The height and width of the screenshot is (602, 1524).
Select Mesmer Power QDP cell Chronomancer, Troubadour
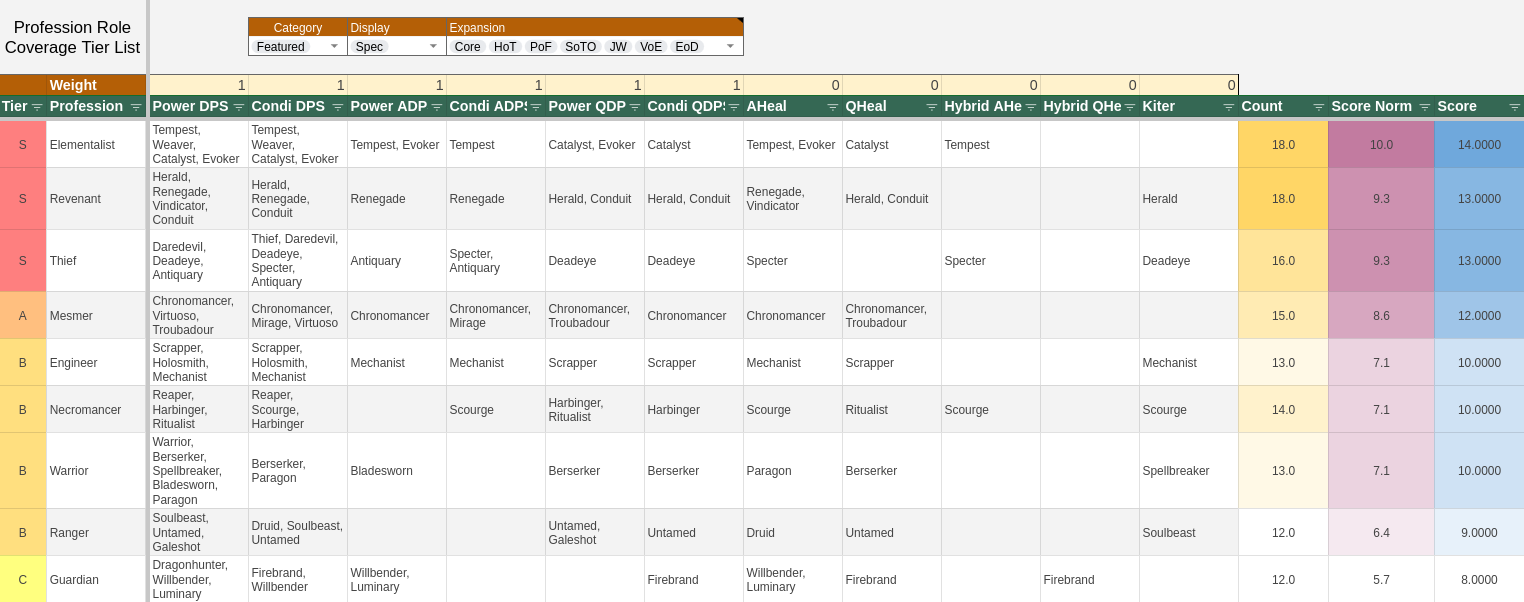[x=595, y=316]
